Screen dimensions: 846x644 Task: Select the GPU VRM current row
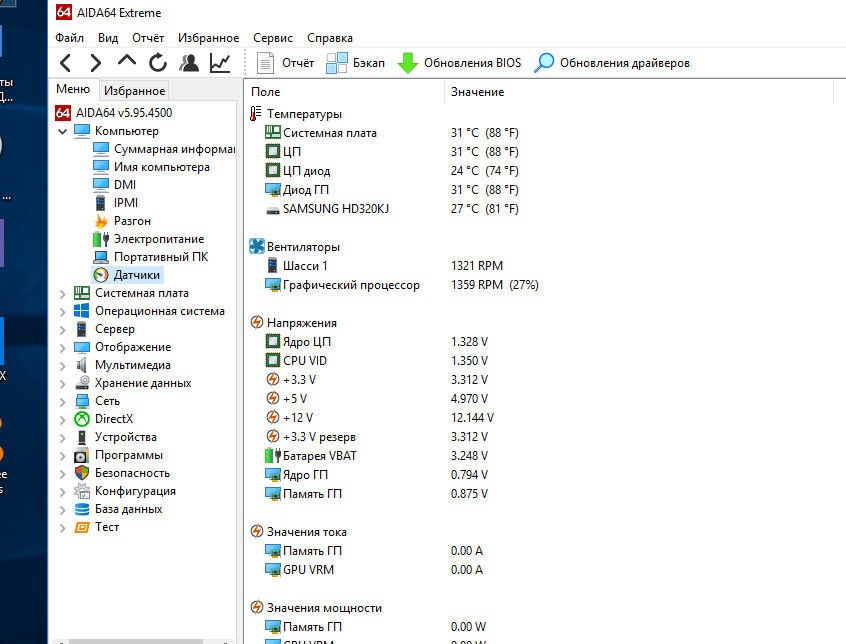[374, 570]
